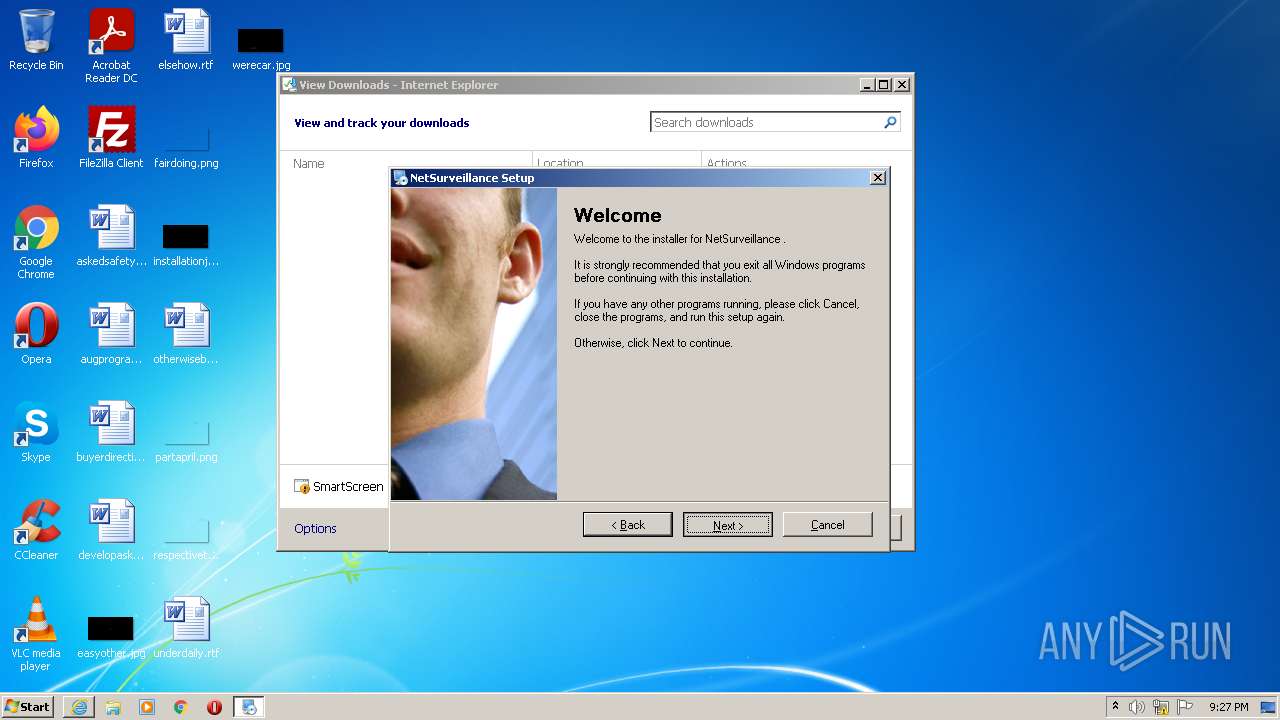Open Windows Explorer from taskbar
The height and width of the screenshot is (720, 1280).
click(x=113, y=707)
